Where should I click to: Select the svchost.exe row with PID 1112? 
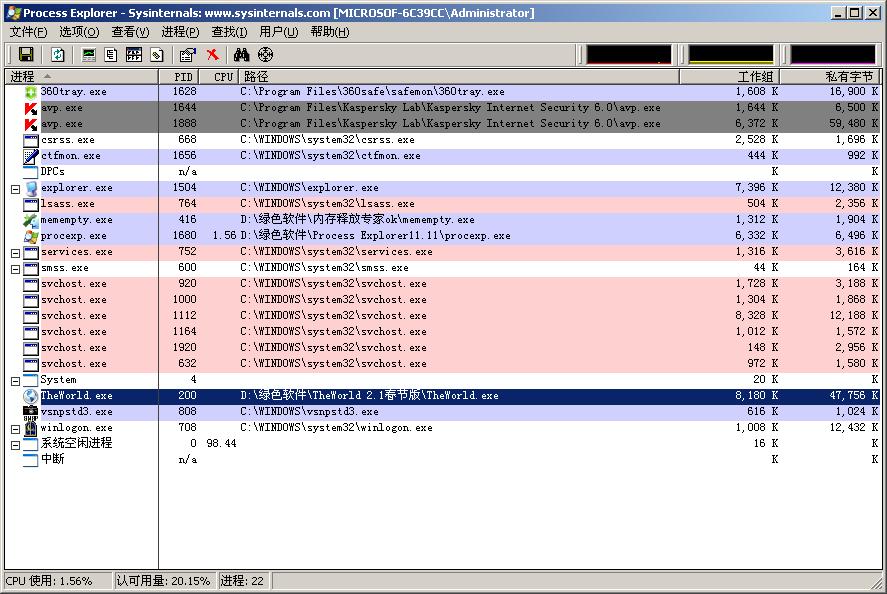point(444,316)
